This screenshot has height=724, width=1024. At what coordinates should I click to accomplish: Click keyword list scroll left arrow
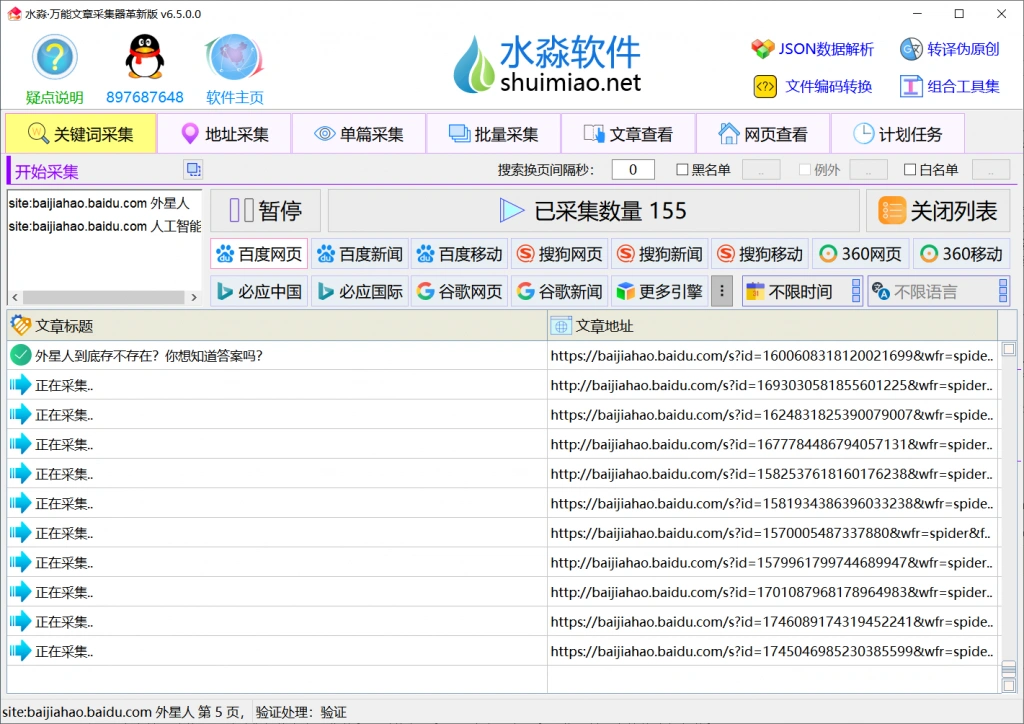[15, 297]
